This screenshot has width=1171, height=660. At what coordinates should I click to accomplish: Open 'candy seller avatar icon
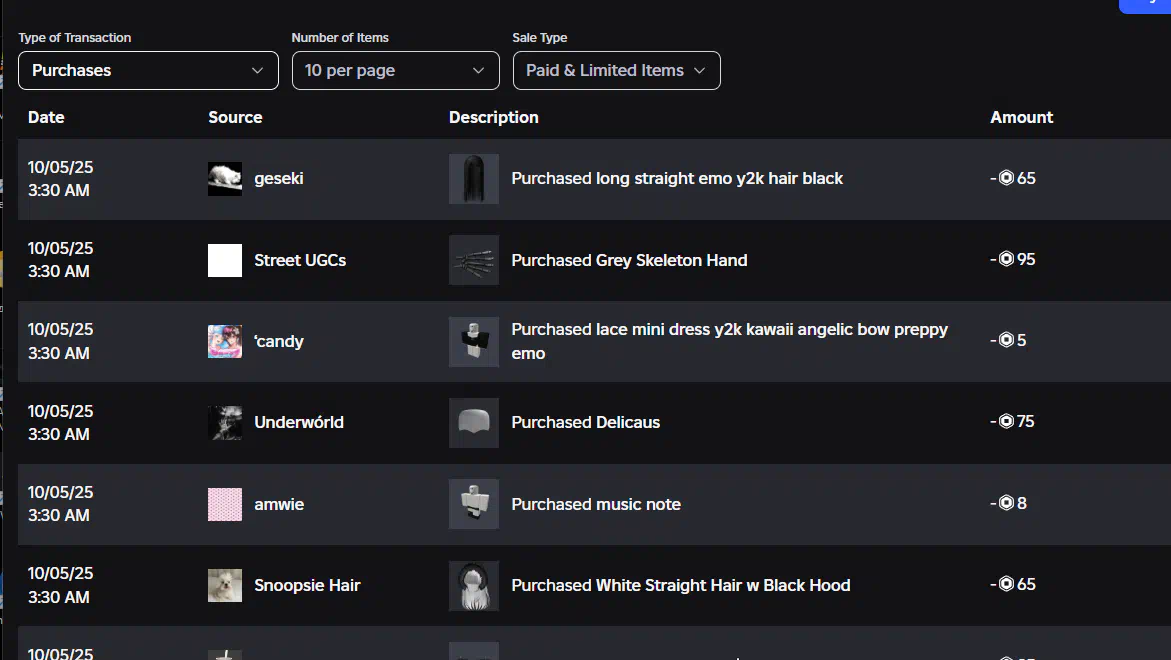225,341
